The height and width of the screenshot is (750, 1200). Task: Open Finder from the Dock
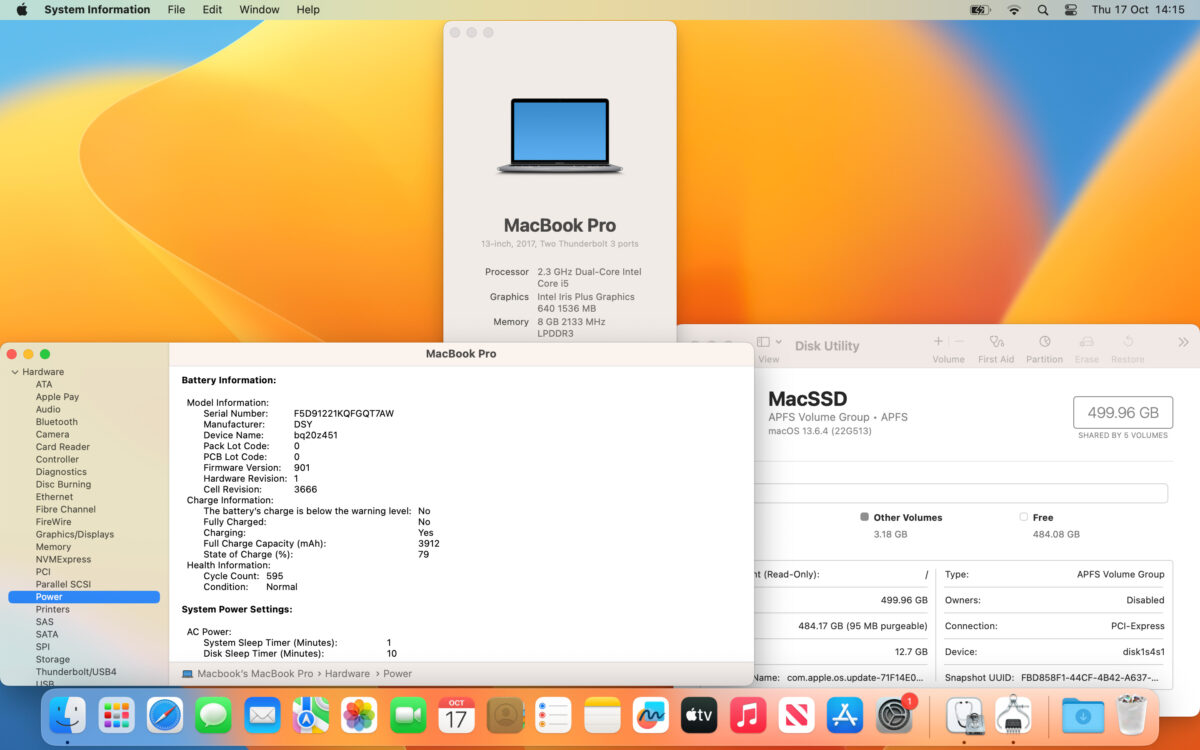point(68,715)
